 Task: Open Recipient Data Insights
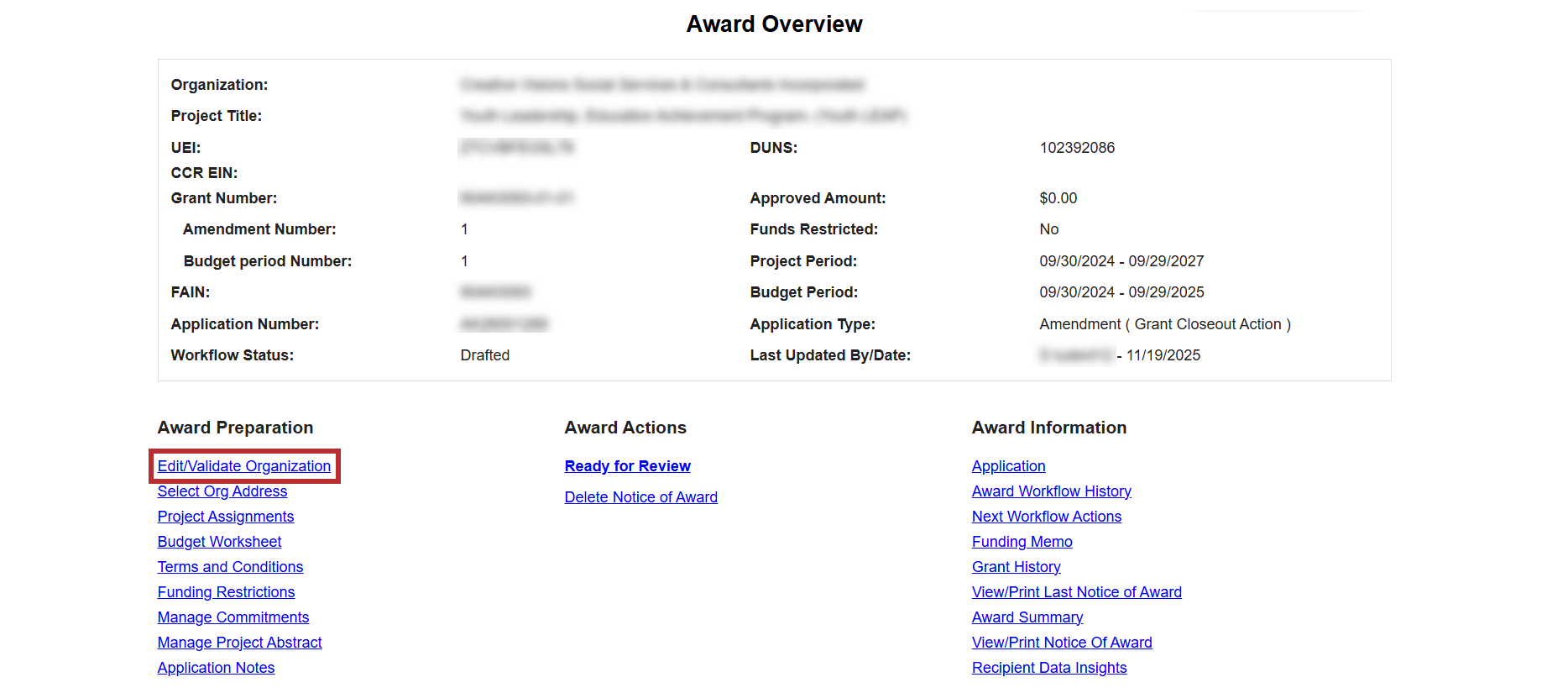(1048, 668)
